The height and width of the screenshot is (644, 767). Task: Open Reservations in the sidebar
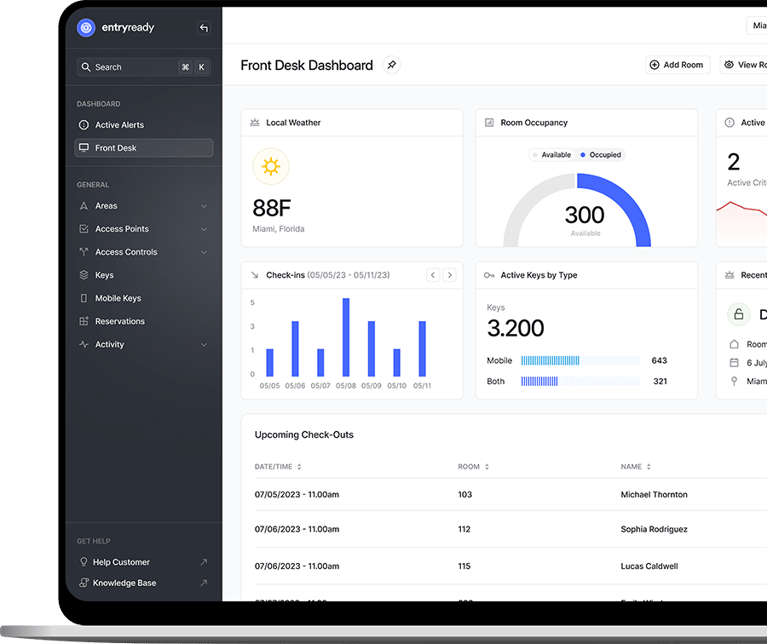point(119,321)
